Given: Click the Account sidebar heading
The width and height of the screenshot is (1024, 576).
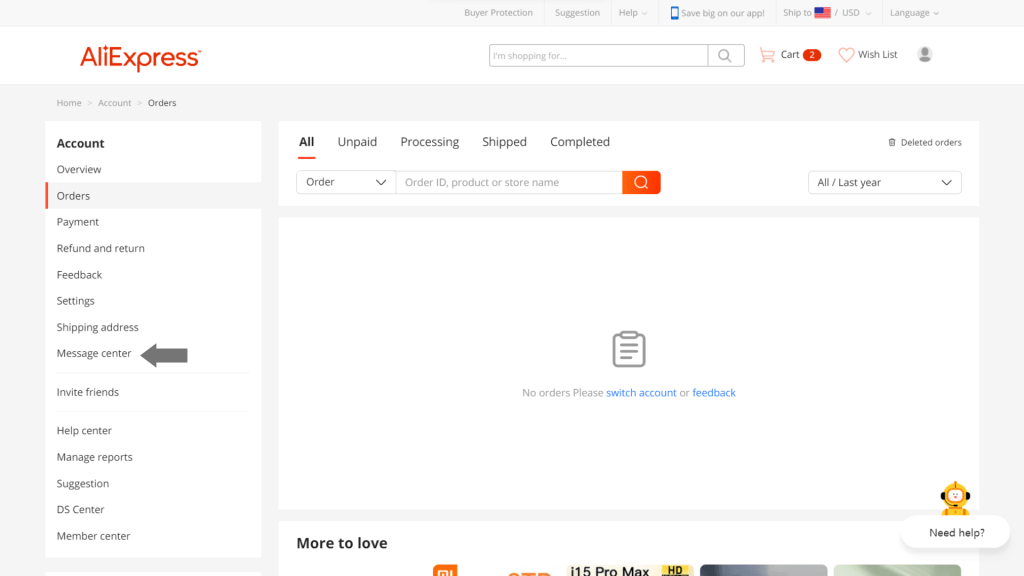Looking at the screenshot, I should tap(80, 143).
